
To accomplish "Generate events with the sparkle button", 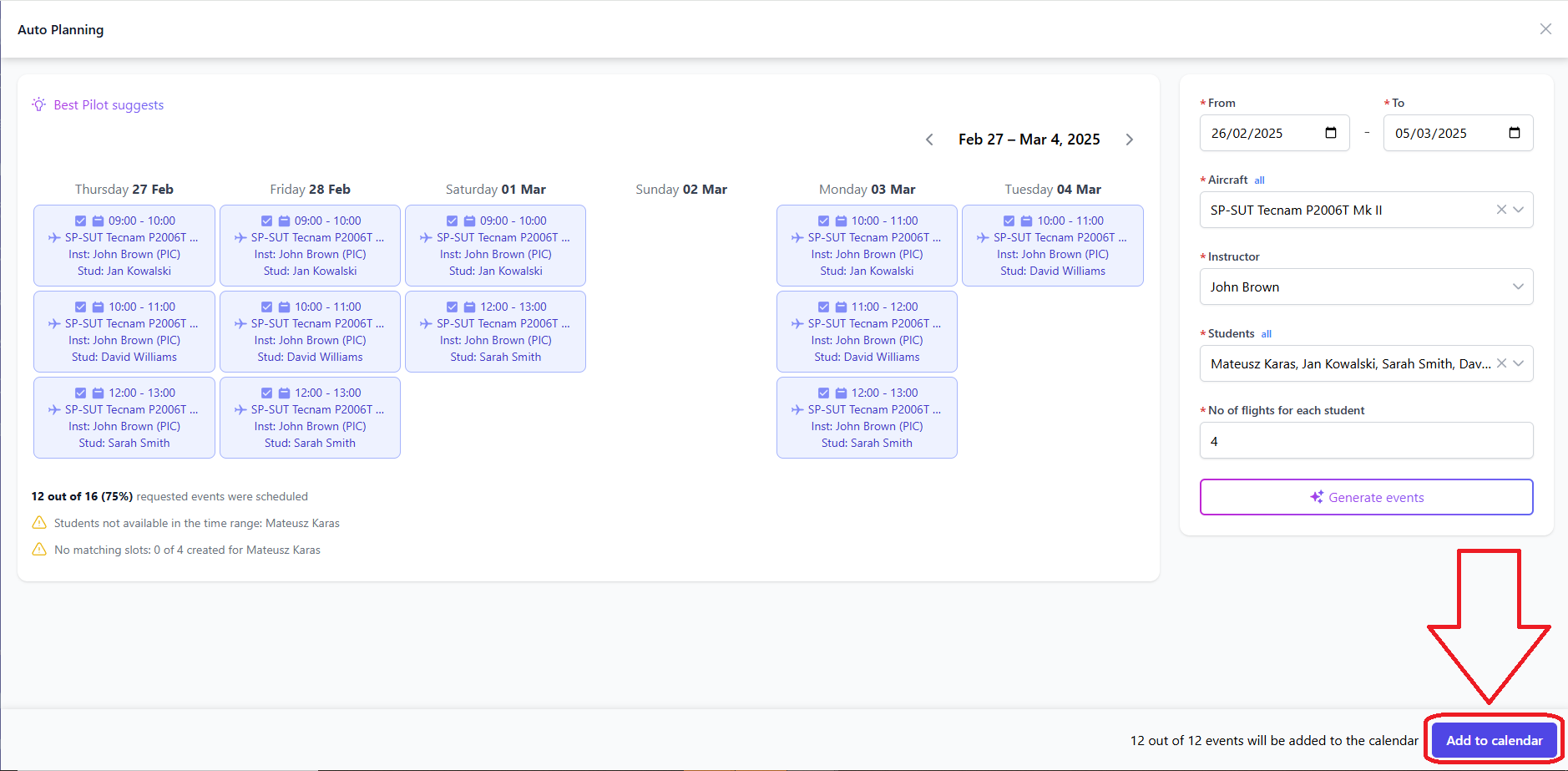I will (1366, 497).
